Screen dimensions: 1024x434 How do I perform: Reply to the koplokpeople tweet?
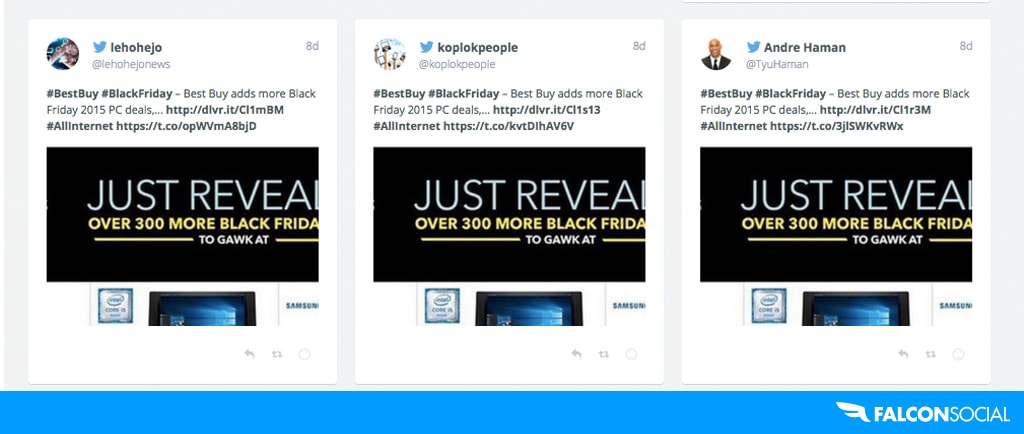coord(576,354)
